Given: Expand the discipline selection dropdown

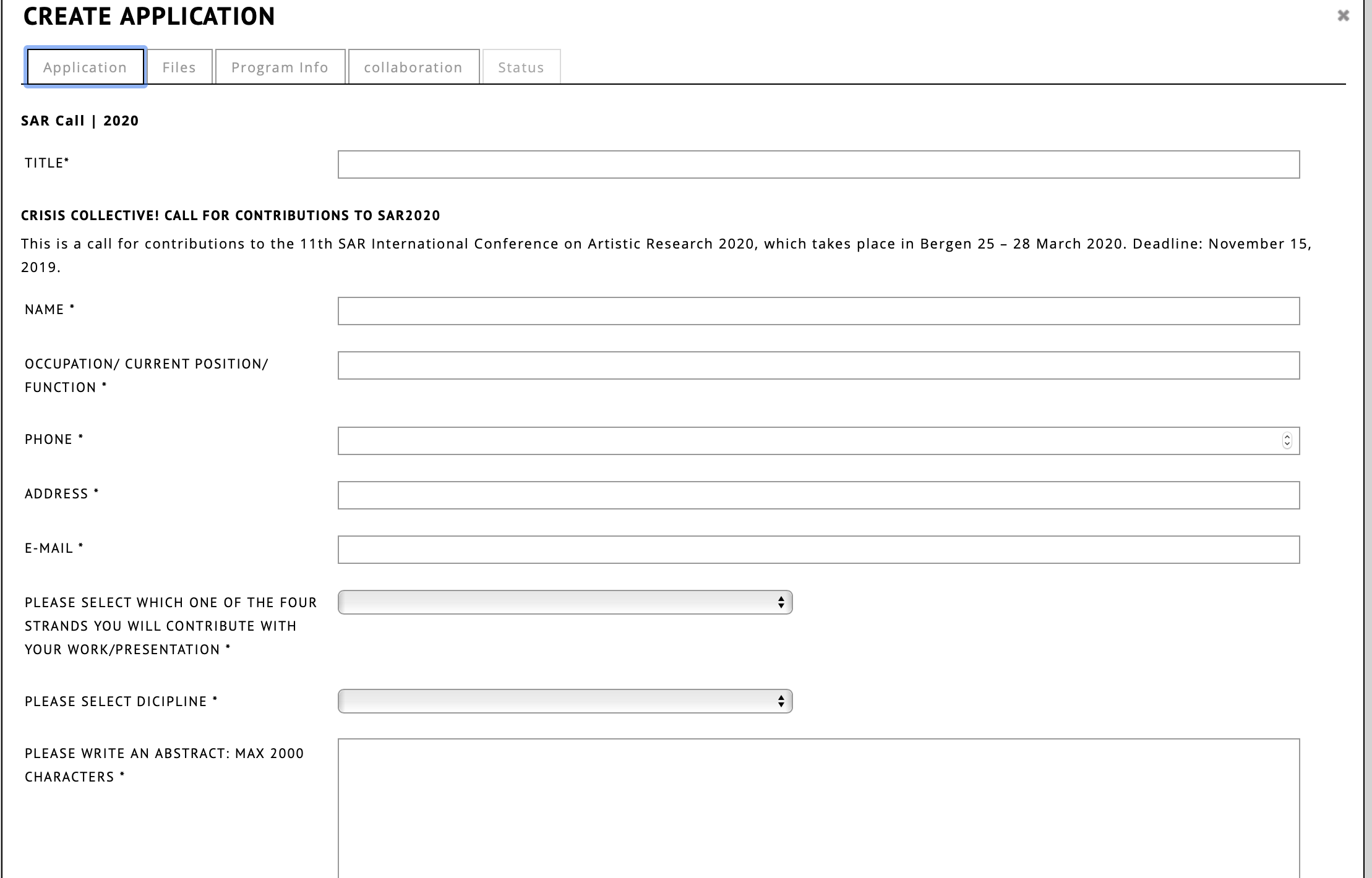Looking at the screenshot, I should tap(564, 701).
